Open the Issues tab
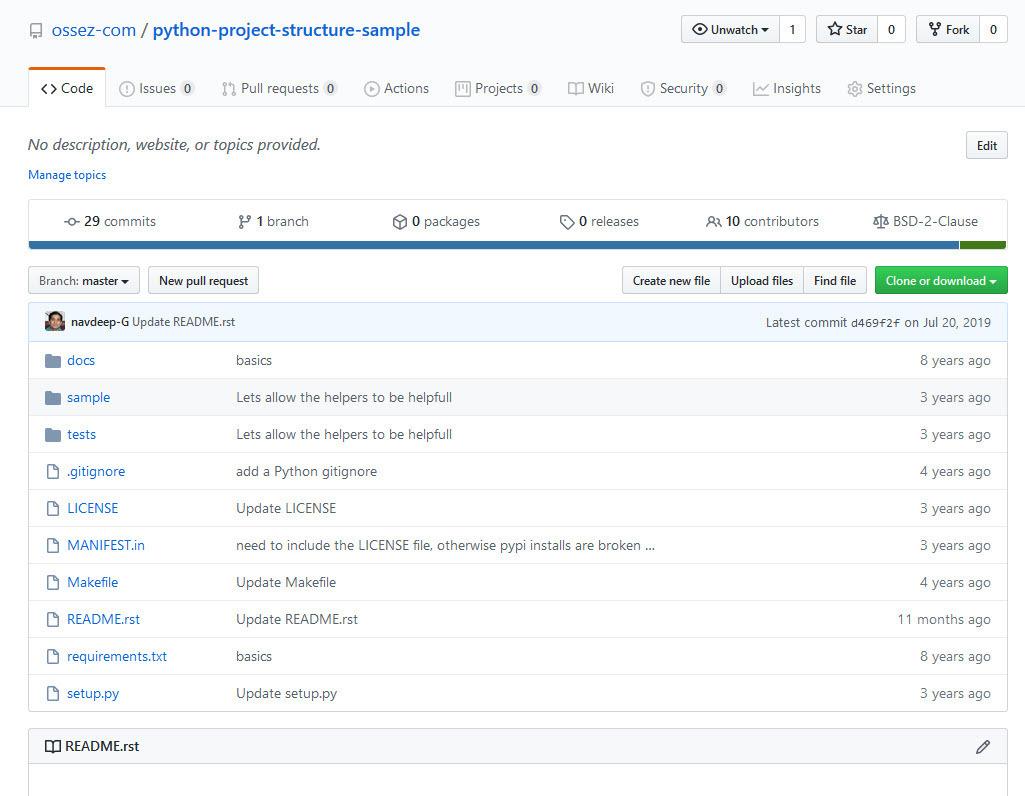The width and height of the screenshot is (1025, 796). coord(156,88)
